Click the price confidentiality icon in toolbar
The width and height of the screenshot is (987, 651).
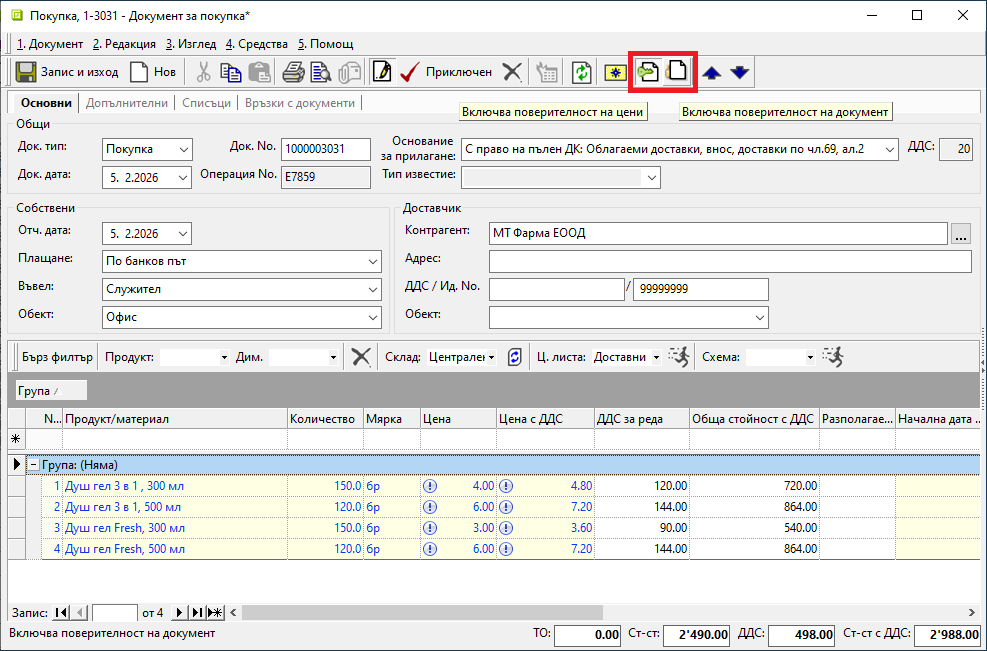coord(647,72)
